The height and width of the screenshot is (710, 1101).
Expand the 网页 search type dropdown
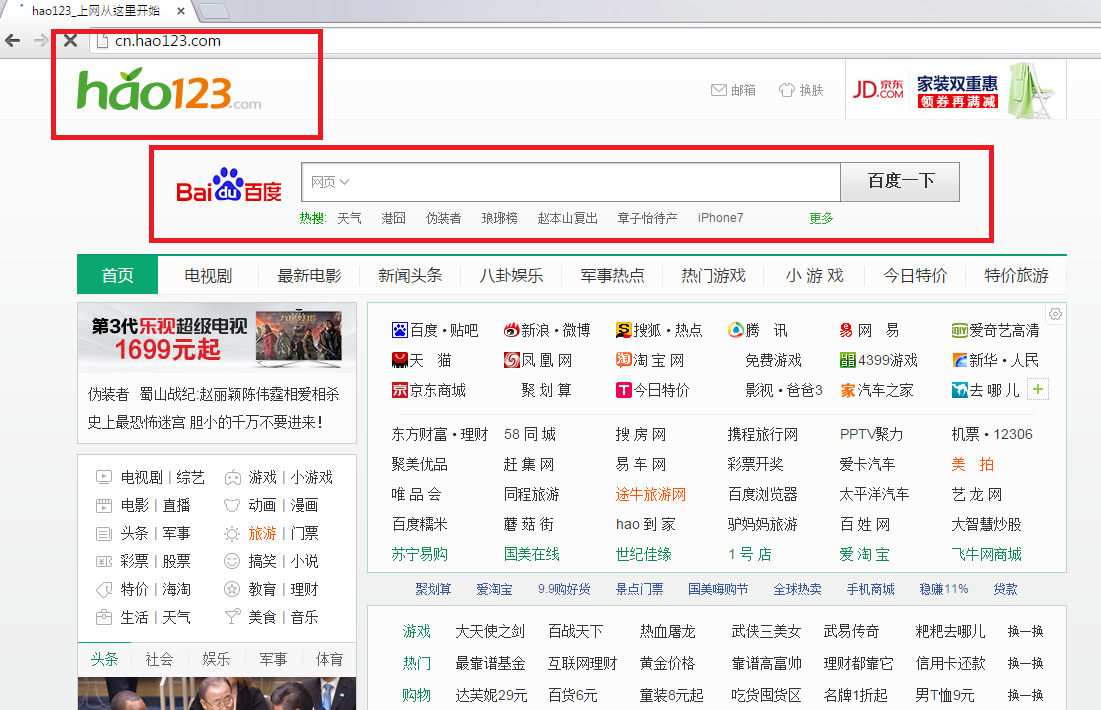coord(330,182)
